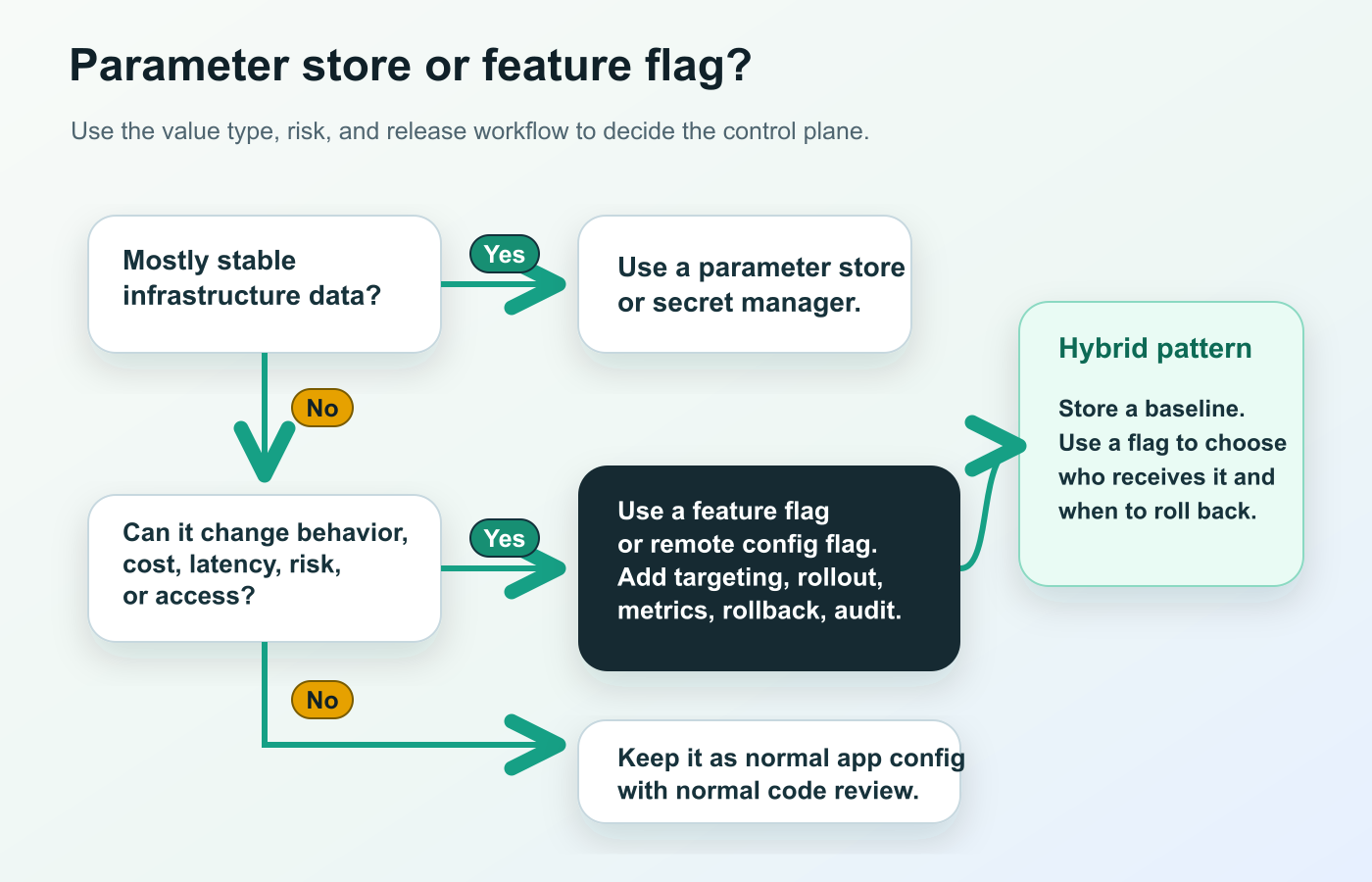The height and width of the screenshot is (882, 1372).
Task: Click 'cost, latency, risk,' line
Action: click(x=232, y=564)
